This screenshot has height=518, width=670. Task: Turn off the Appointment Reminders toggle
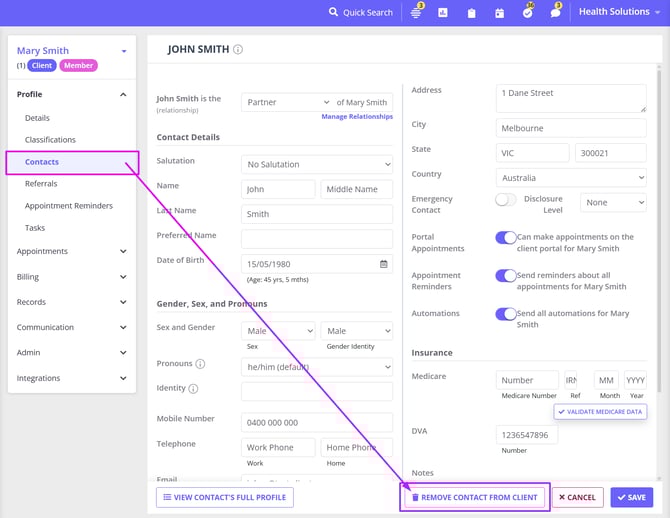point(505,275)
